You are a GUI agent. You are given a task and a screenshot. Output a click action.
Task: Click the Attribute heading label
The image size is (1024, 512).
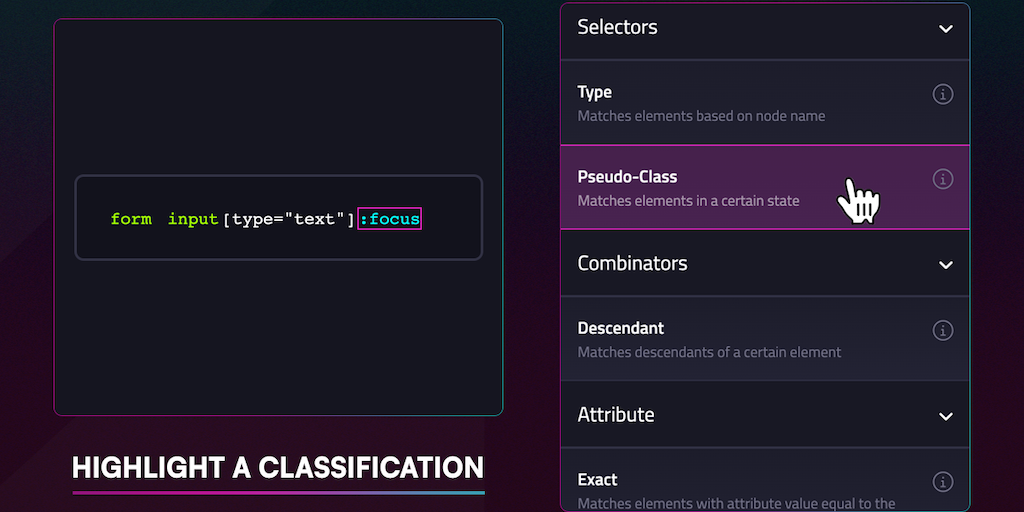(615, 415)
